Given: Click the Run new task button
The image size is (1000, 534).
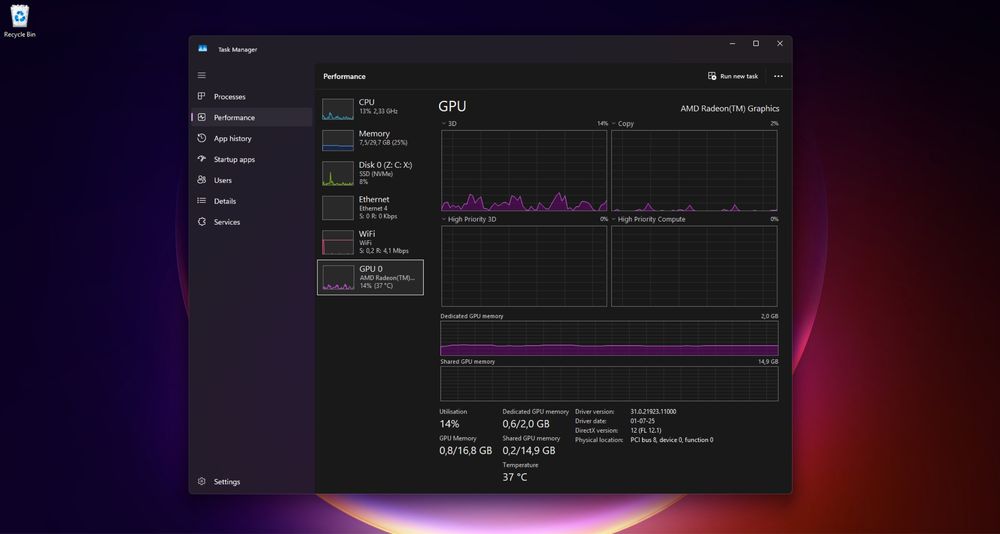Looking at the screenshot, I should (733, 76).
